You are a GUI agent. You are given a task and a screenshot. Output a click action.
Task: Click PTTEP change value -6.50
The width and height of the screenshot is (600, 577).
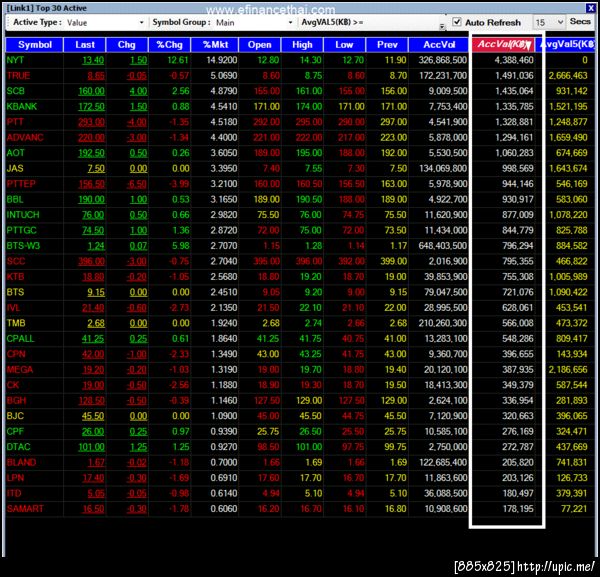click(x=137, y=184)
